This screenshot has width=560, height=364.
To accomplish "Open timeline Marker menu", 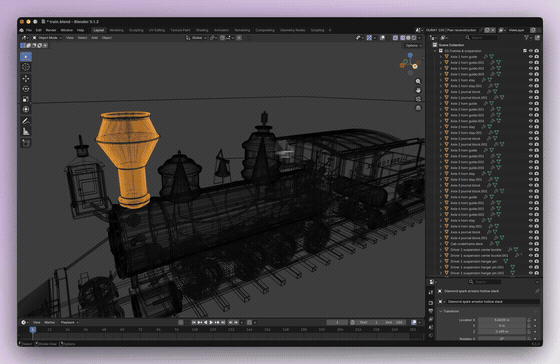I will pyautogui.click(x=49, y=322).
